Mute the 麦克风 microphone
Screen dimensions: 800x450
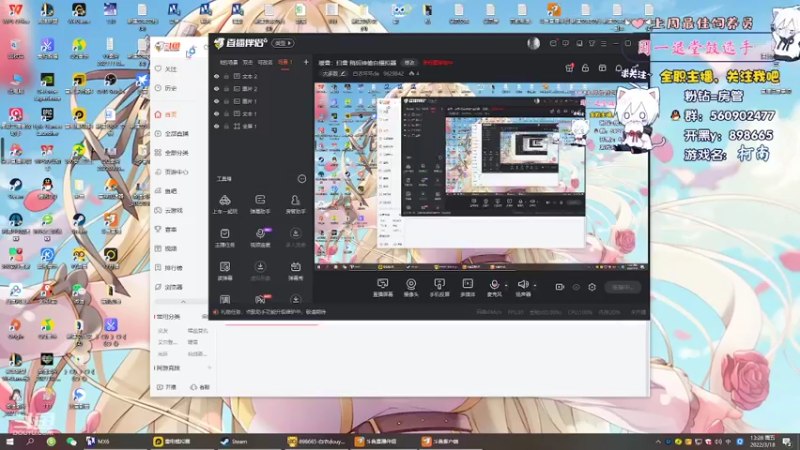pos(494,287)
